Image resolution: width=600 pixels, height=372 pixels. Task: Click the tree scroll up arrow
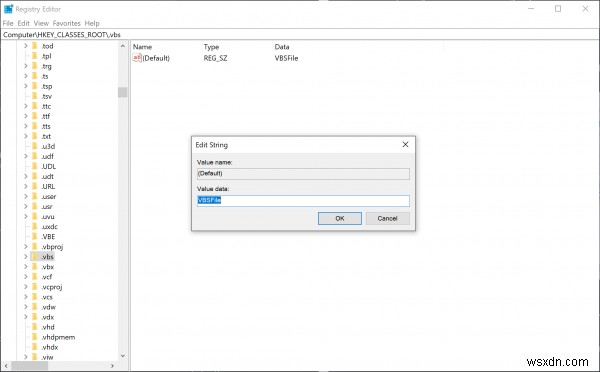click(122, 46)
